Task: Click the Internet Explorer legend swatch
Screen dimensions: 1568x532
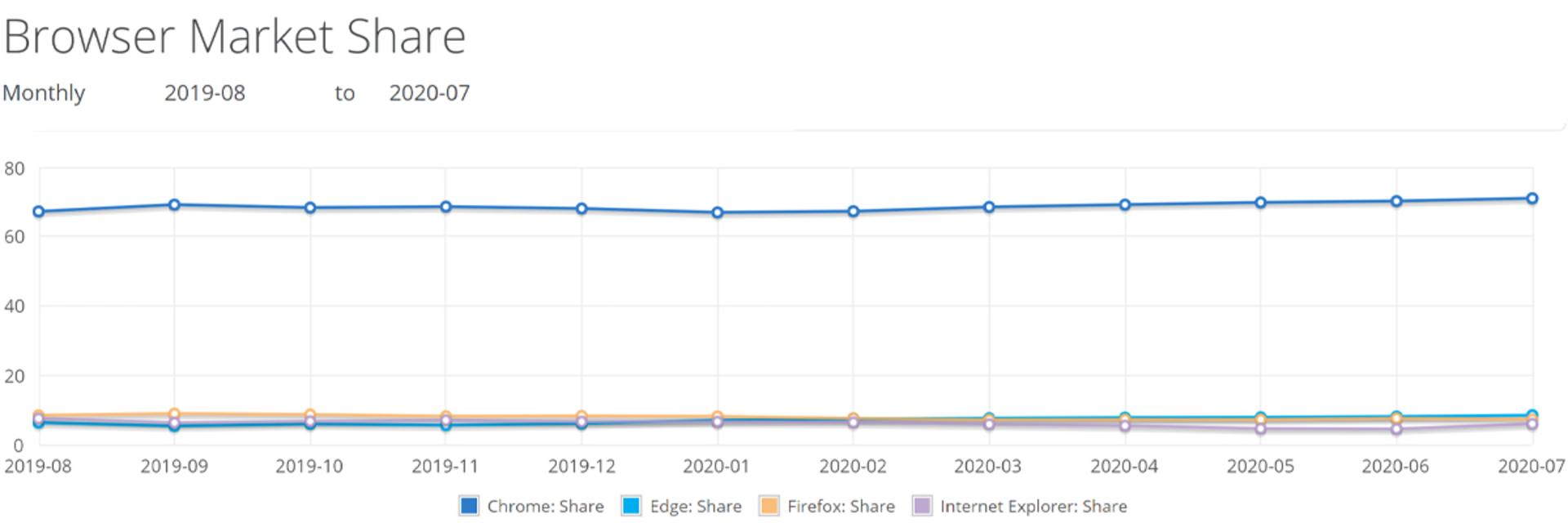Action: (x=922, y=506)
